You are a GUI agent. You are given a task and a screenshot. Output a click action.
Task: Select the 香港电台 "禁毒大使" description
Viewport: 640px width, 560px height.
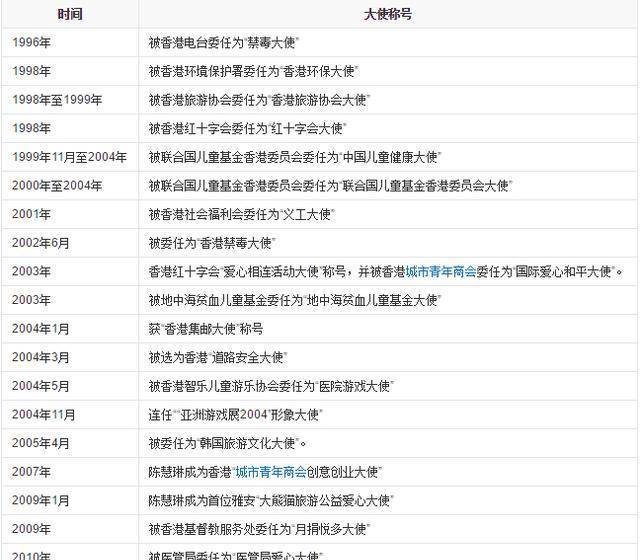pyautogui.click(x=224, y=42)
